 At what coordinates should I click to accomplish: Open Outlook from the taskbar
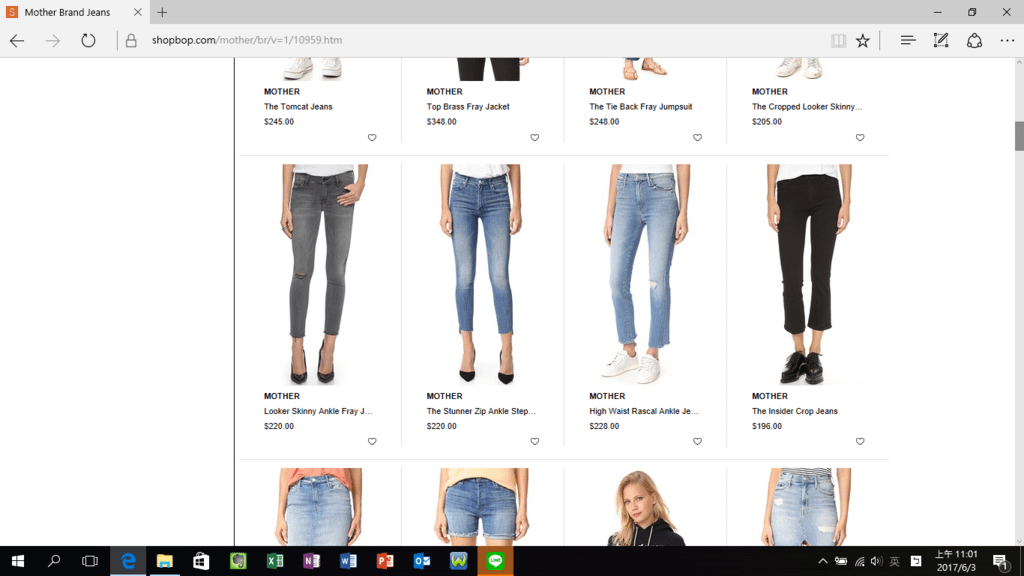tap(422, 561)
